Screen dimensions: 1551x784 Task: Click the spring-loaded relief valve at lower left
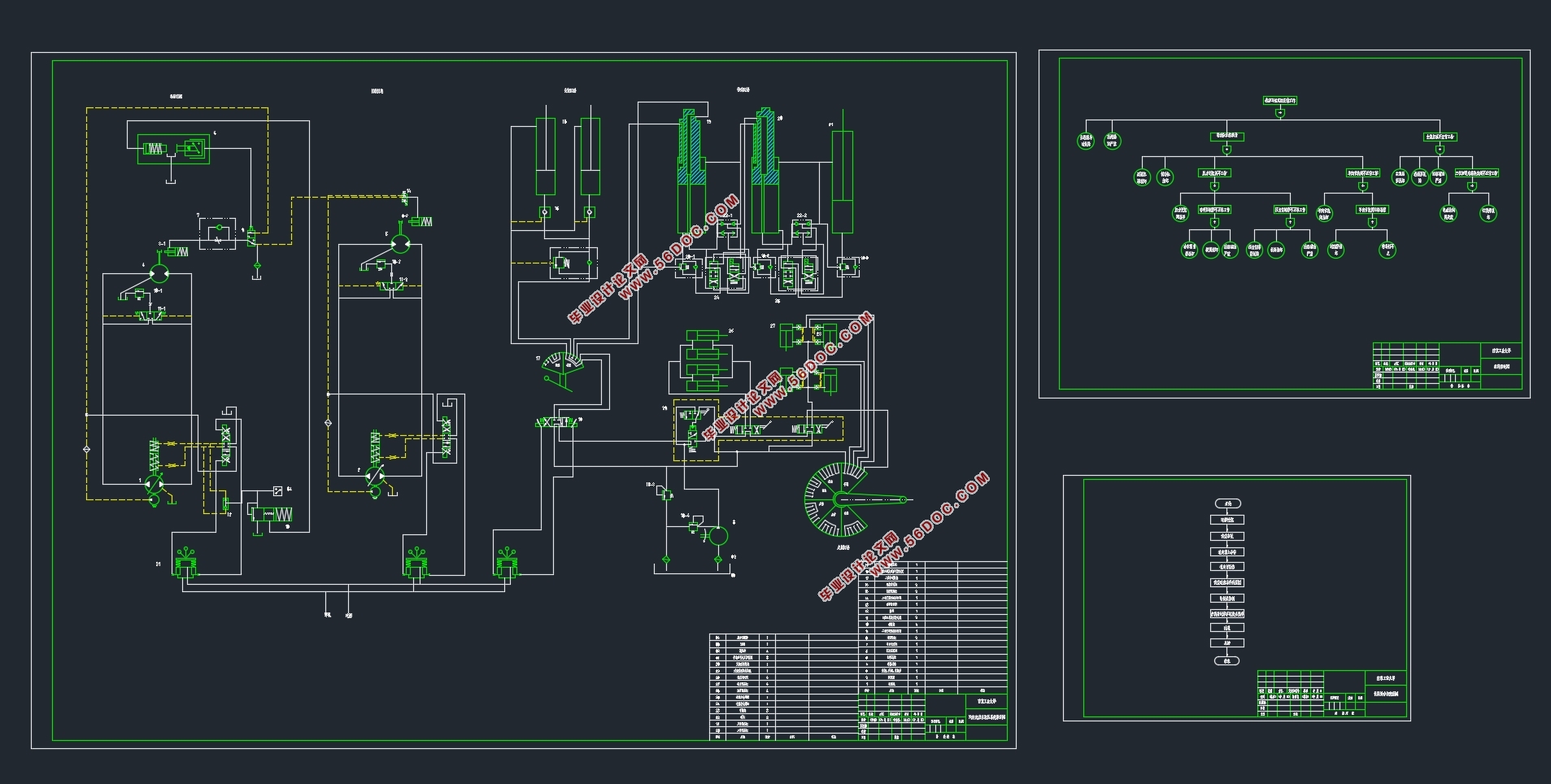[x=273, y=514]
